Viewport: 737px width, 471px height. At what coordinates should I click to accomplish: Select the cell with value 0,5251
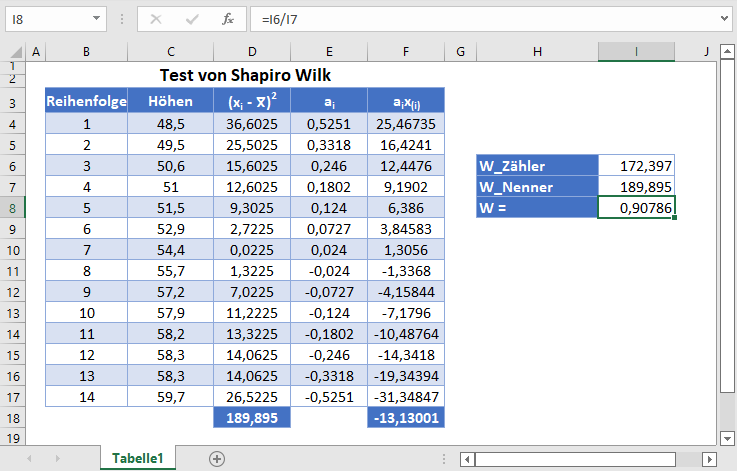pos(329,124)
